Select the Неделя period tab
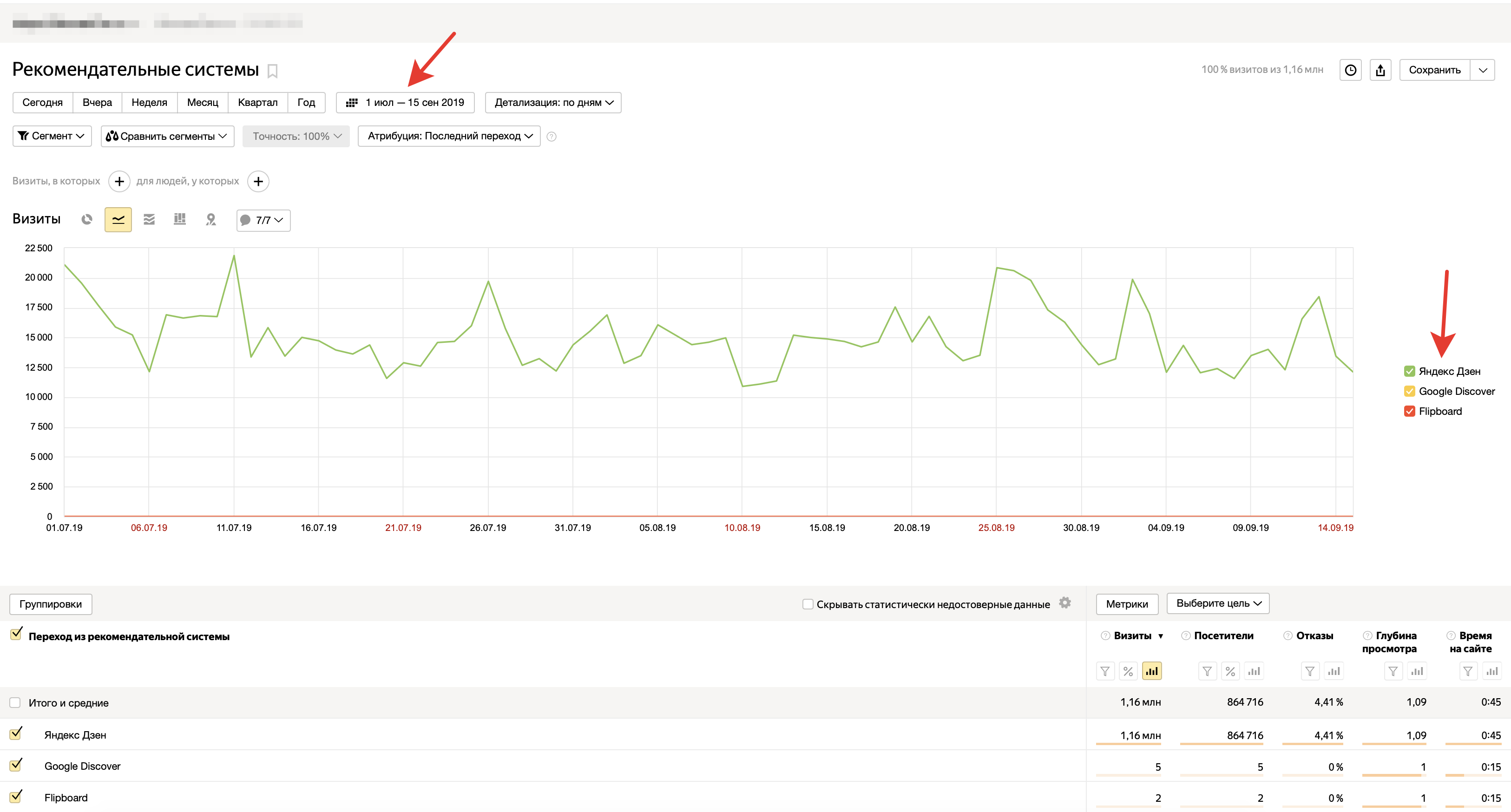 149,103
